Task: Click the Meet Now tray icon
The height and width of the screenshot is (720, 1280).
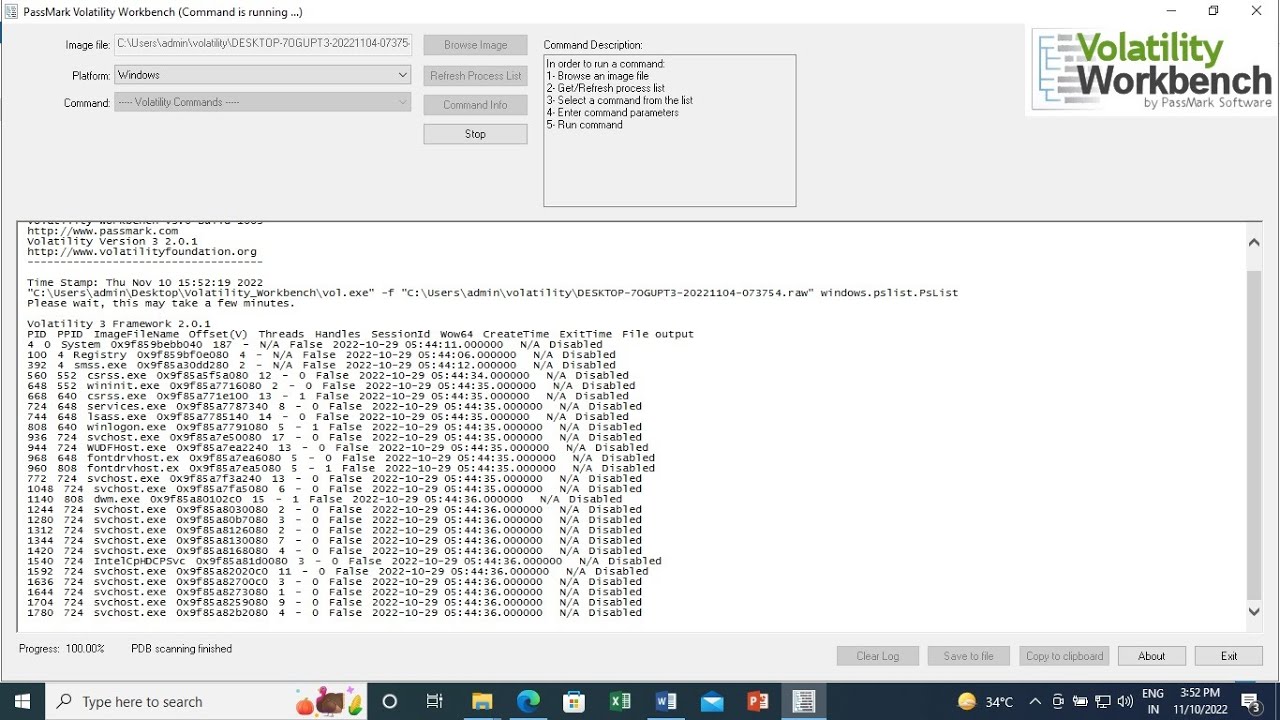Action: click(1058, 702)
